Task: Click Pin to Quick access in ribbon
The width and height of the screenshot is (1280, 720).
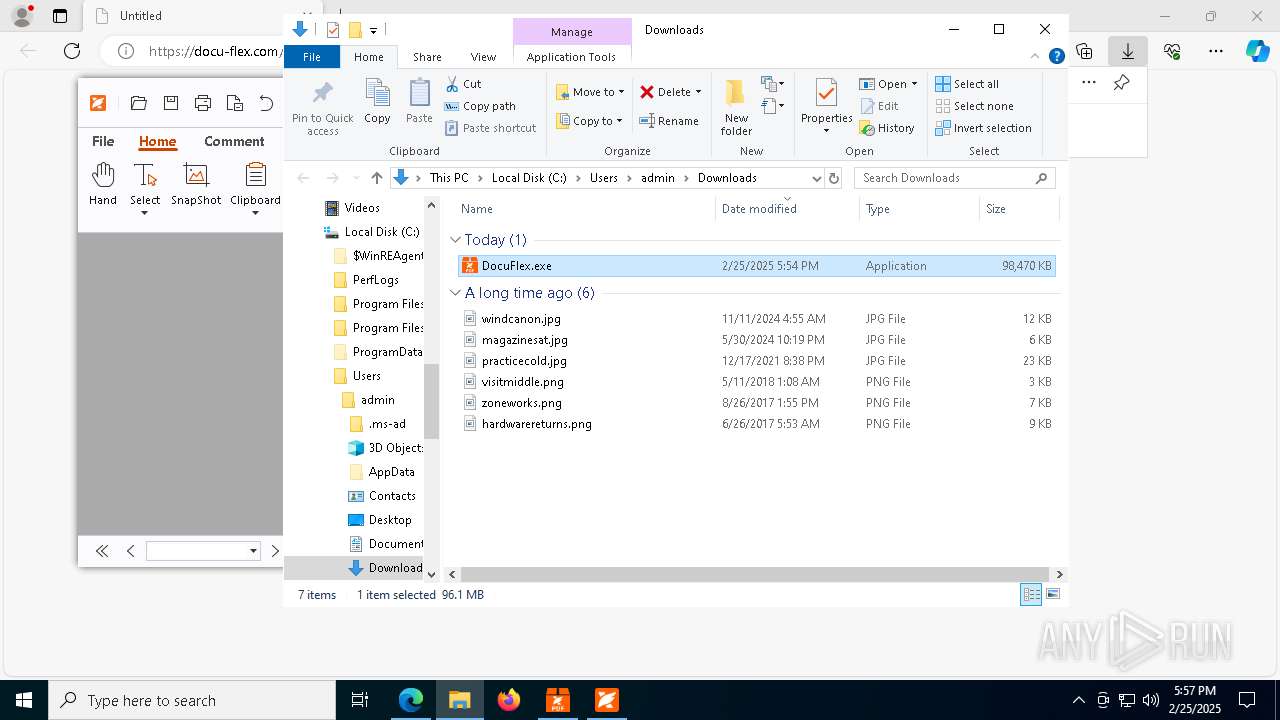Action: tap(322, 109)
